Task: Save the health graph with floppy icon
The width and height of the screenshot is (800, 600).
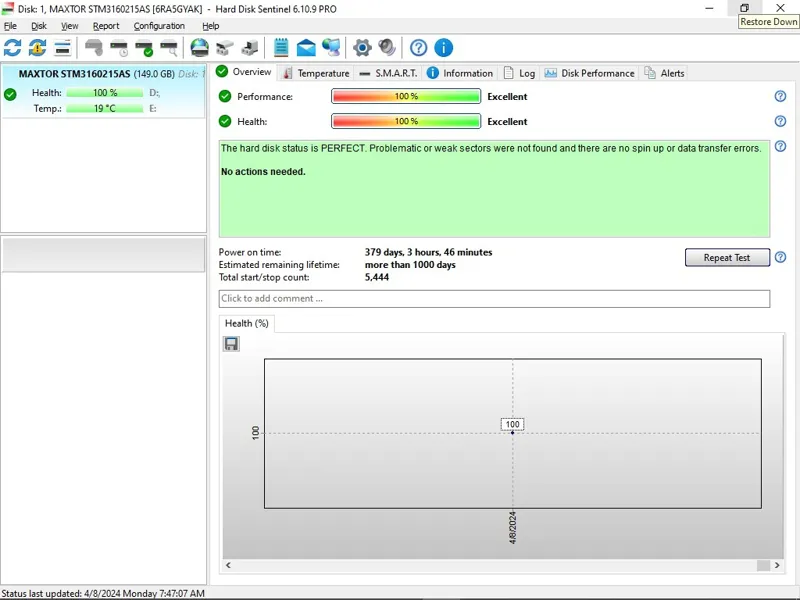Action: pyautogui.click(x=231, y=344)
